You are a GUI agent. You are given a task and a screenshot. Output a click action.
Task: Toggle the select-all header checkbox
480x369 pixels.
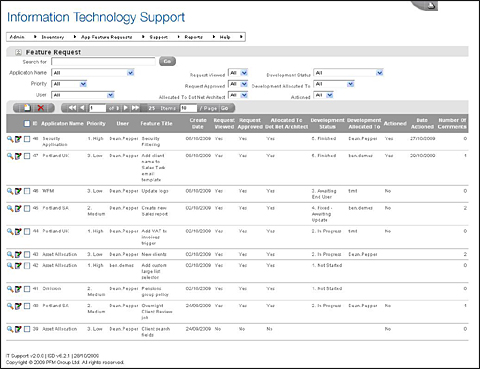pos(27,123)
